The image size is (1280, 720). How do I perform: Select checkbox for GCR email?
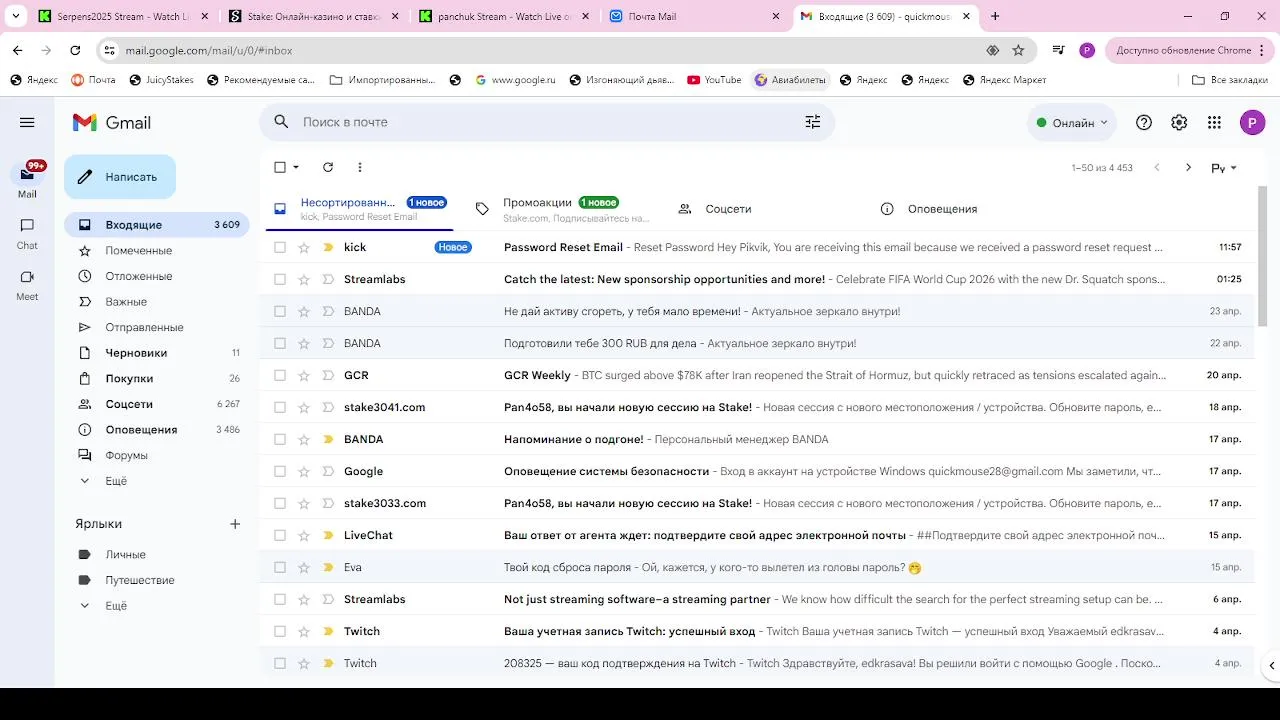(280, 375)
